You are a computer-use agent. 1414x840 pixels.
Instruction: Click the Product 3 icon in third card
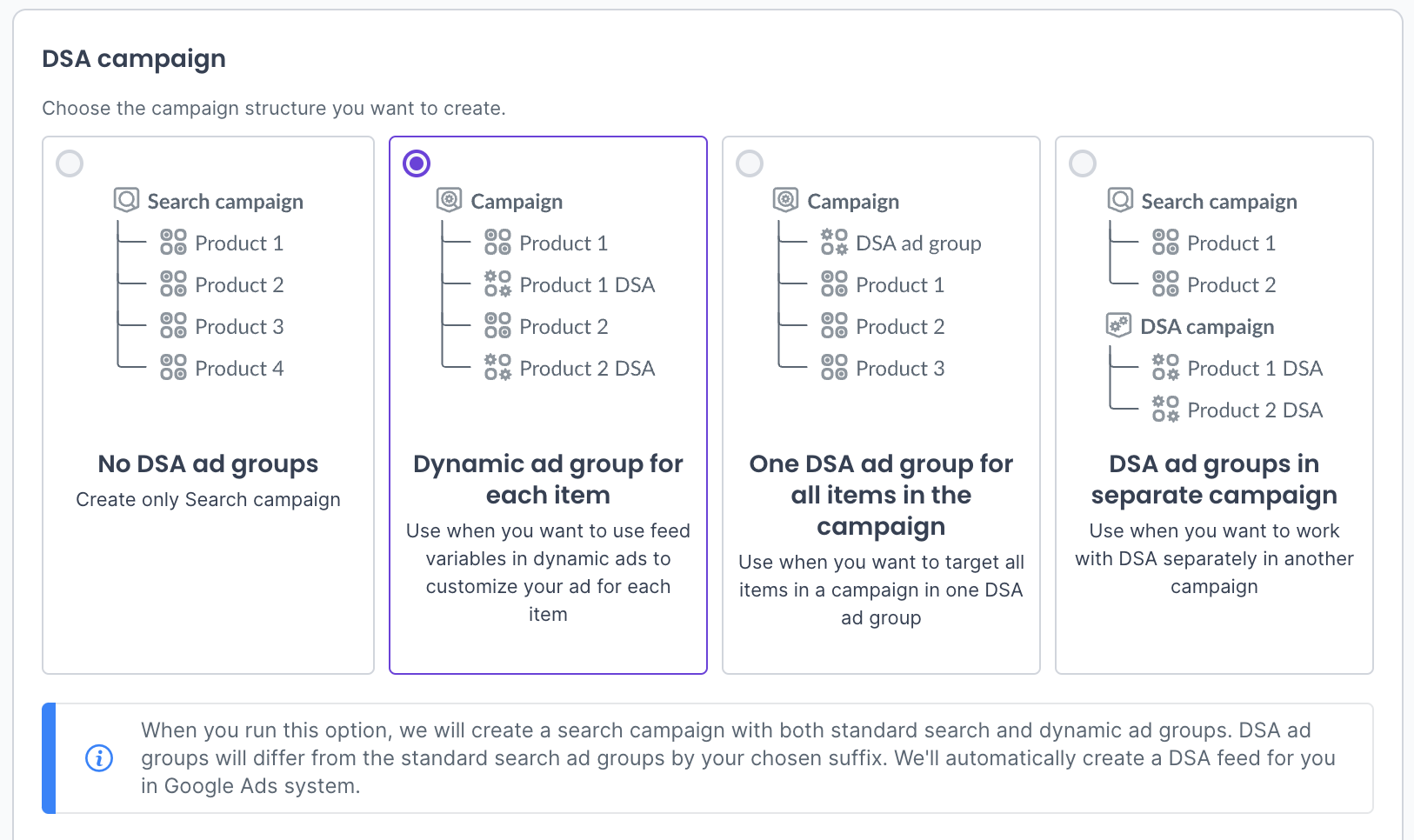click(x=834, y=368)
